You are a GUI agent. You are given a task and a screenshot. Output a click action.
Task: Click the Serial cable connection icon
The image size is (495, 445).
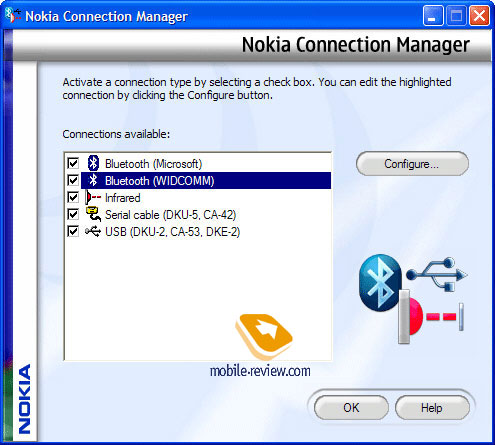[93, 214]
